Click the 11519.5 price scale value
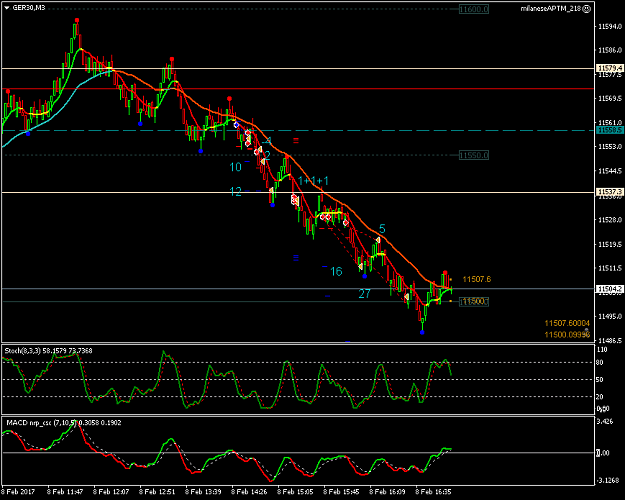 pos(610,244)
